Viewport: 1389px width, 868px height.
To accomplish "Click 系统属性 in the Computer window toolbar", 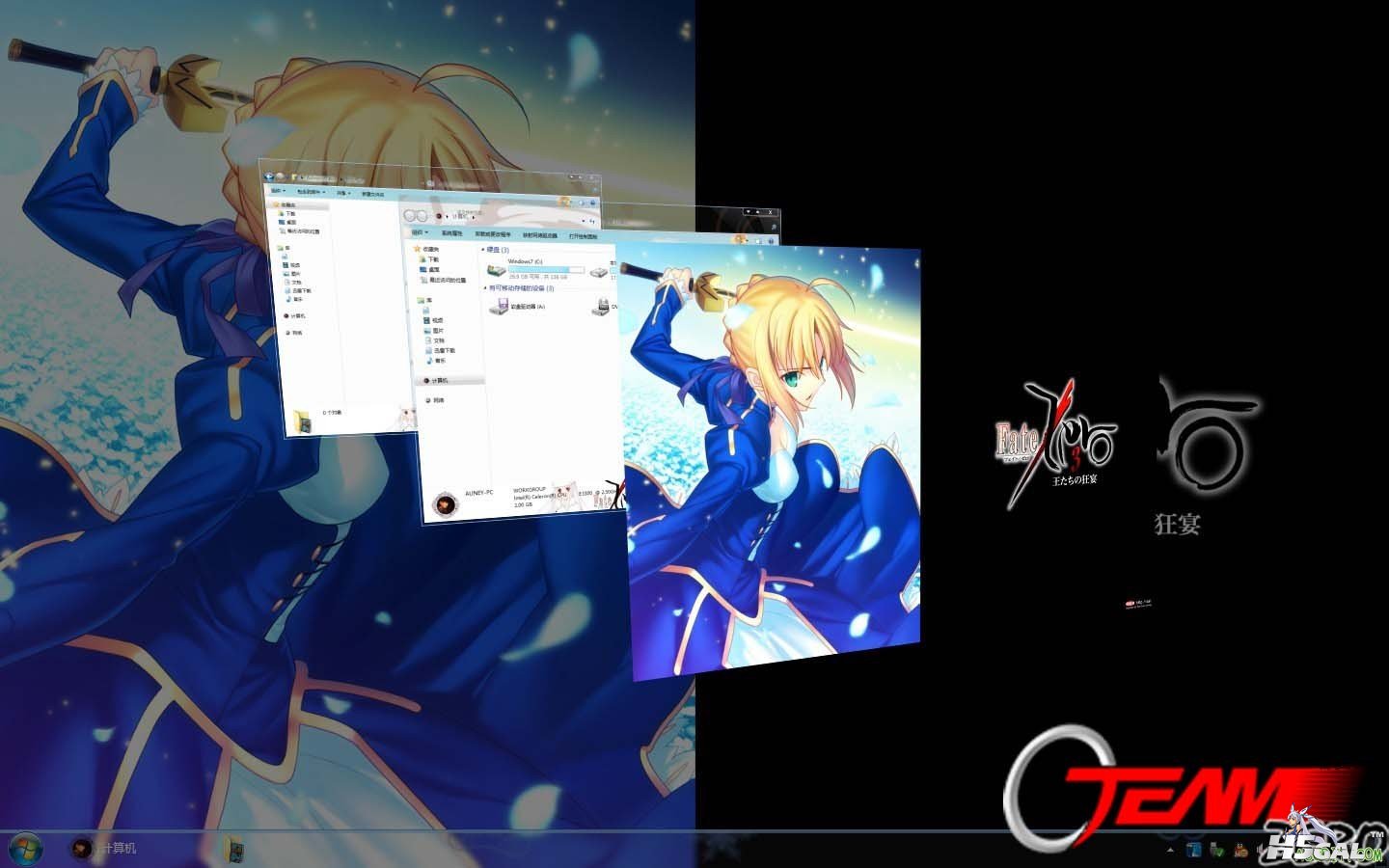I will pyautogui.click(x=451, y=233).
